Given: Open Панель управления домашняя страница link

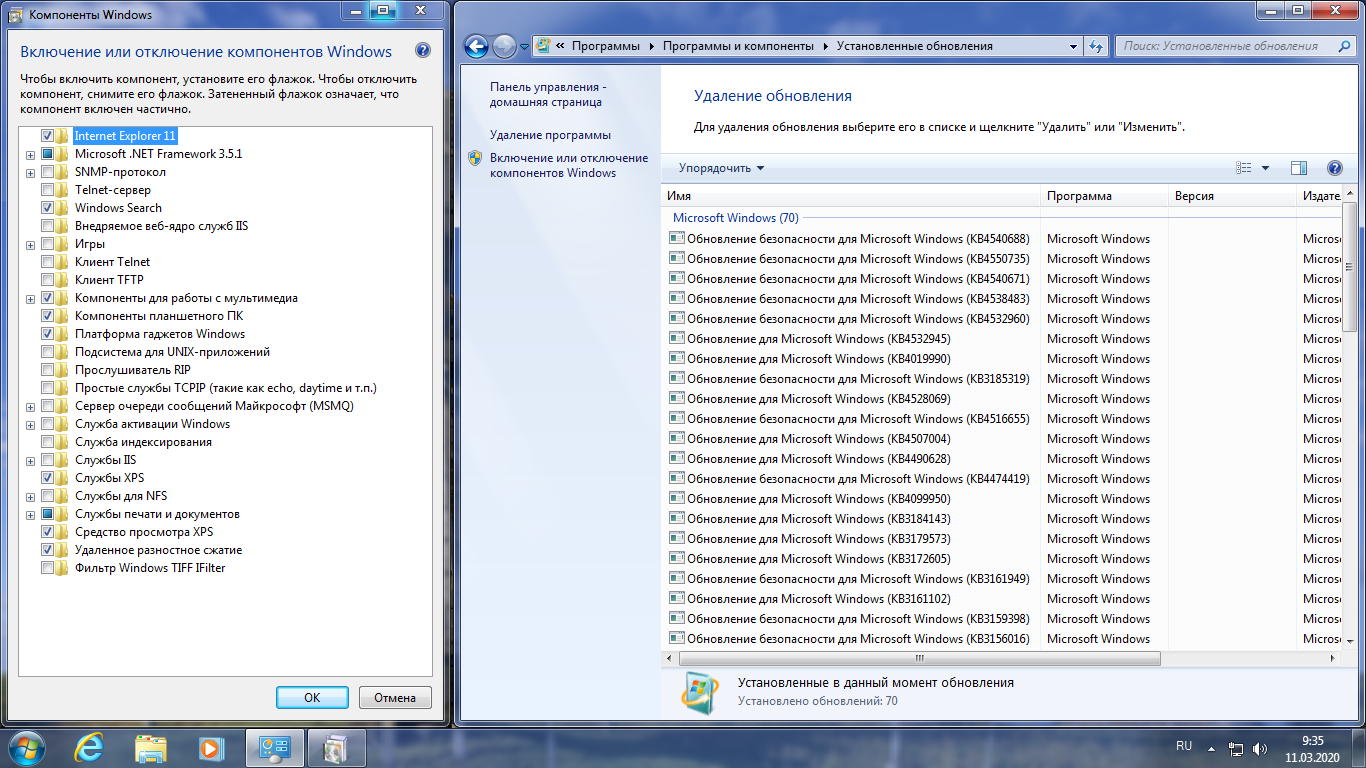Looking at the screenshot, I should pyautogui.click(x=547, y=94).
